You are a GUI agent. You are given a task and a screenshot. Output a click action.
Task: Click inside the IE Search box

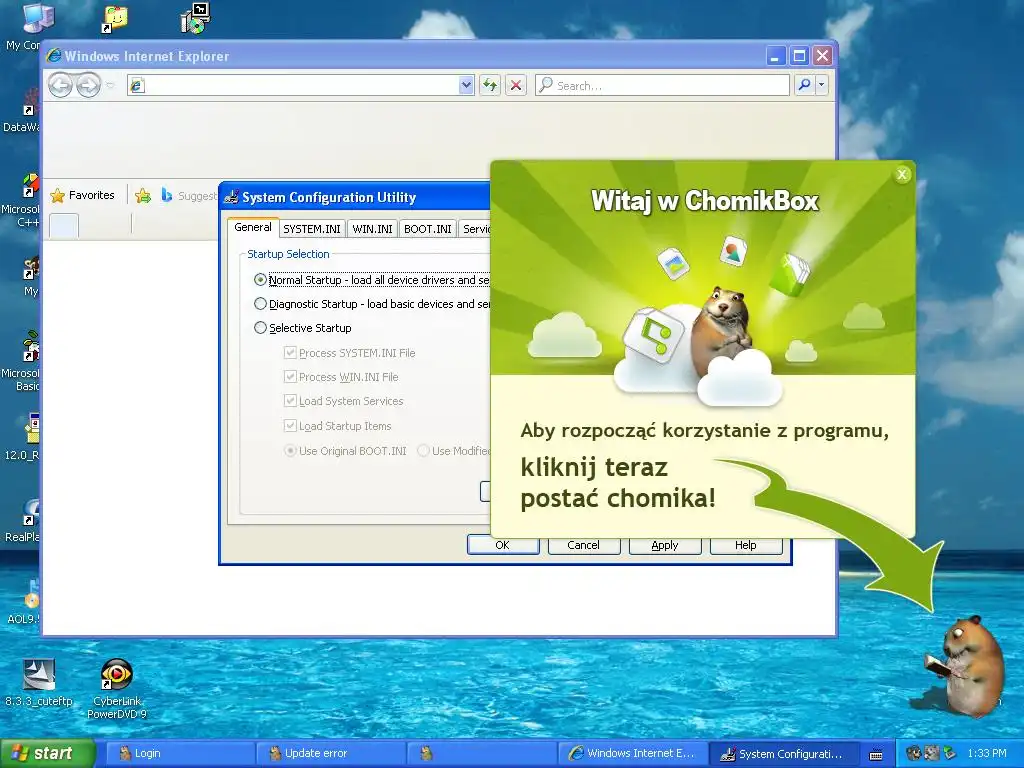(662, 85)
